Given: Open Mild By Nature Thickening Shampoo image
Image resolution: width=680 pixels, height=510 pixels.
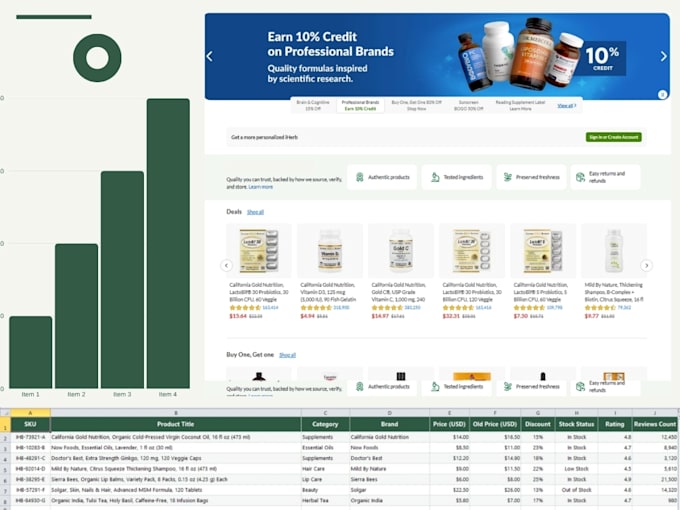Looking at the screenshot, I should pos(614,251).
